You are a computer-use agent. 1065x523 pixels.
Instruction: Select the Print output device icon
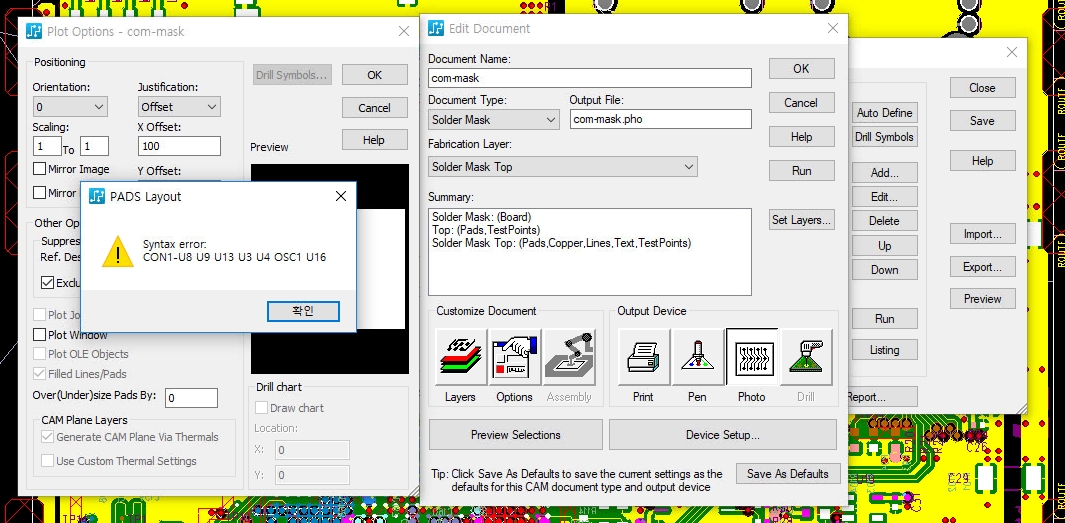643,357
